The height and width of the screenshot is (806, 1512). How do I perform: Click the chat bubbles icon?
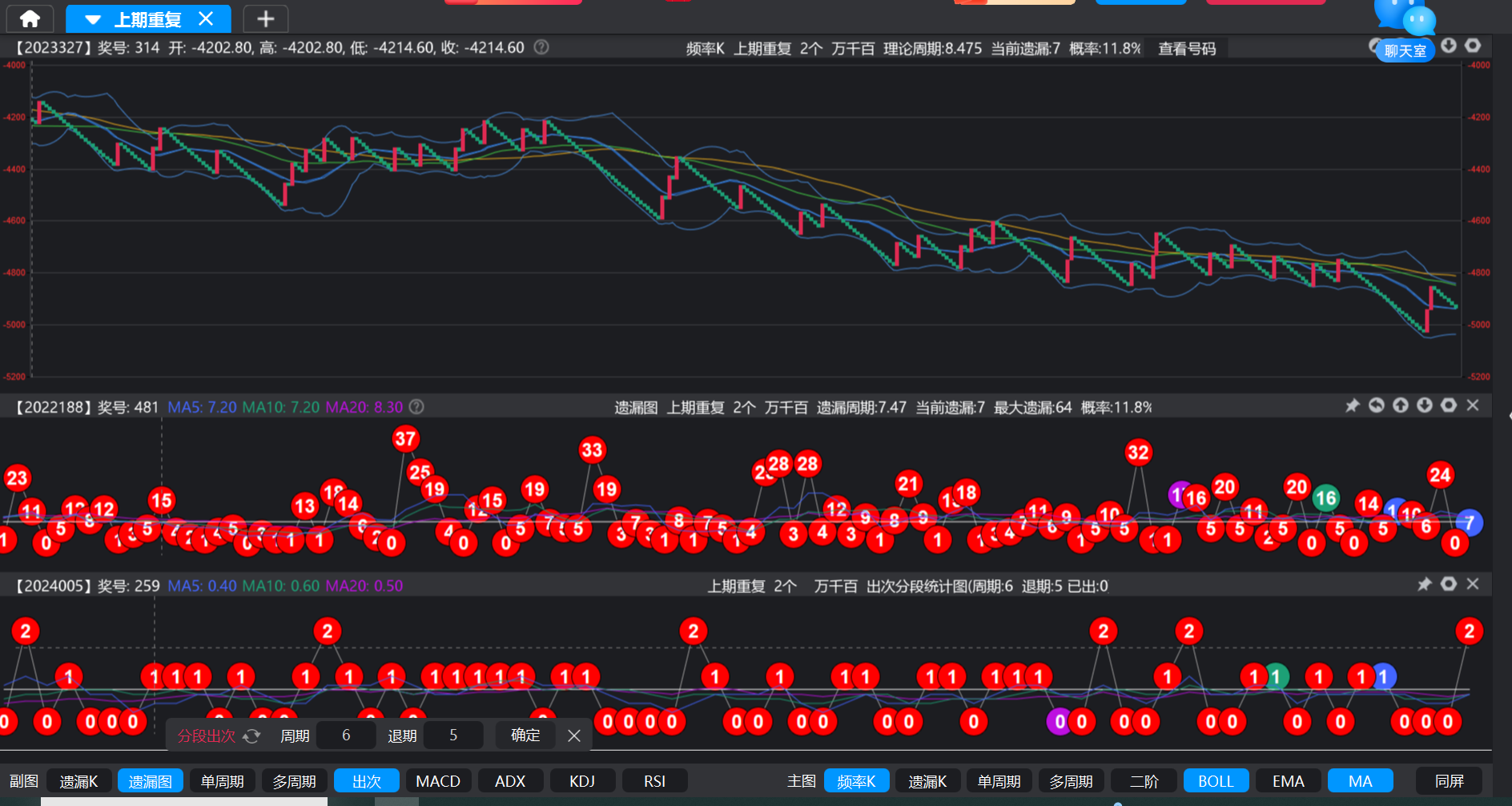click(1405, 16)
